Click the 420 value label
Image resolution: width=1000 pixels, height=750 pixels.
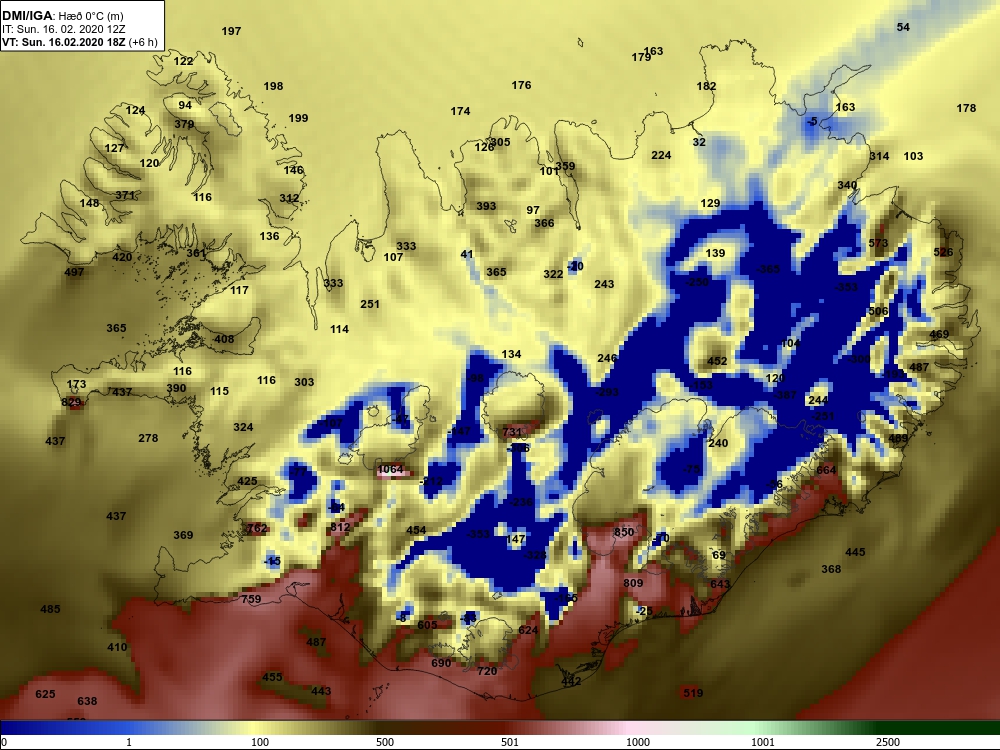coord(122,257)
